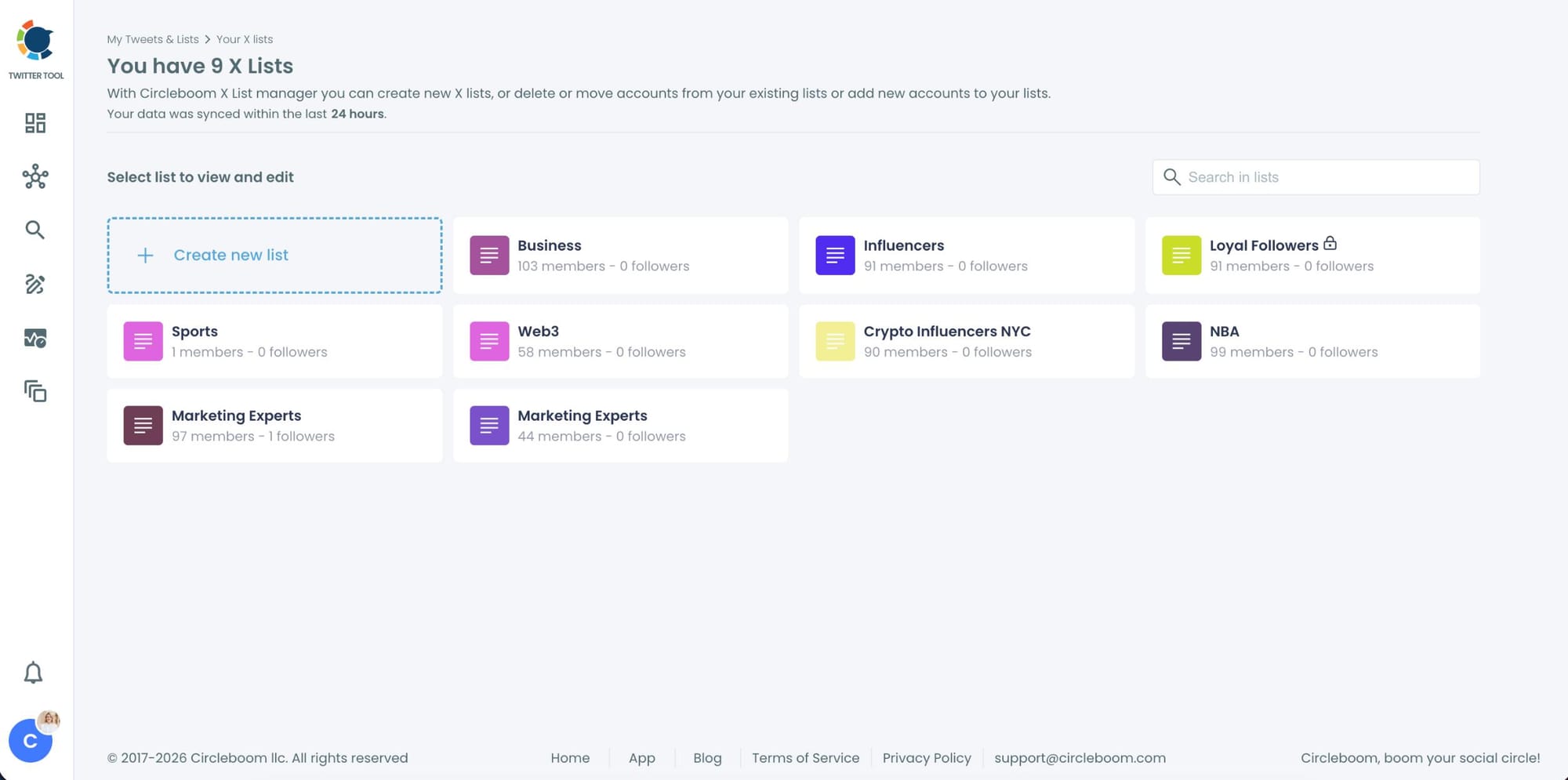Click the '103 members - 0 followers' text
This screenshot has width=1568, height=780.
[604, 267]
